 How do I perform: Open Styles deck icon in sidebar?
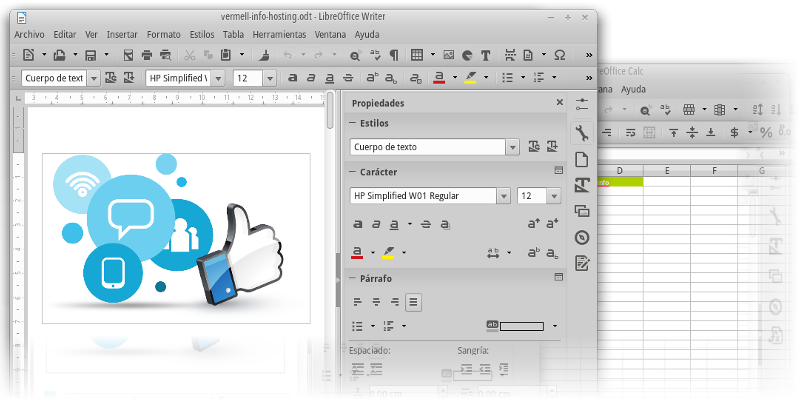[582, 185]
